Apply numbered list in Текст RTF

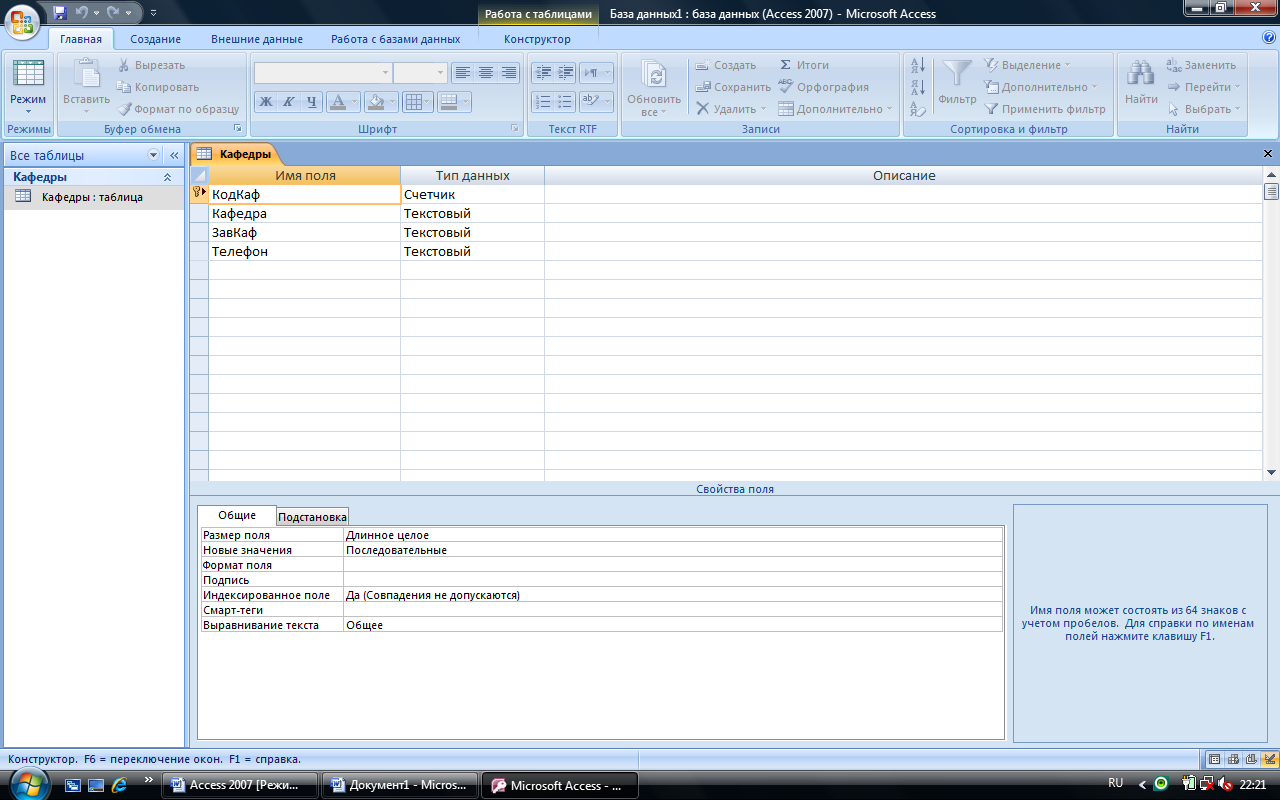(543, 102)
